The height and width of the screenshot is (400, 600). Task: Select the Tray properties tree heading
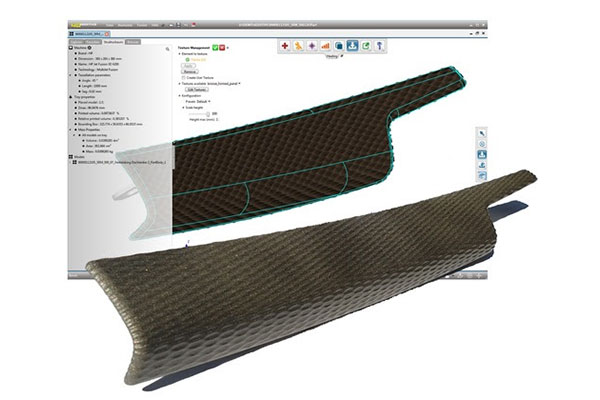pos(85,97)
